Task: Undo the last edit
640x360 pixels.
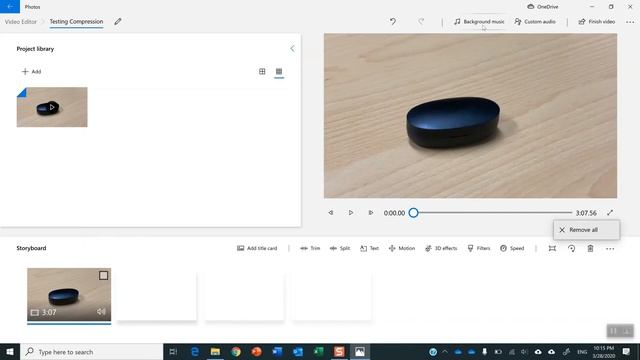Action: pos(393,22)
